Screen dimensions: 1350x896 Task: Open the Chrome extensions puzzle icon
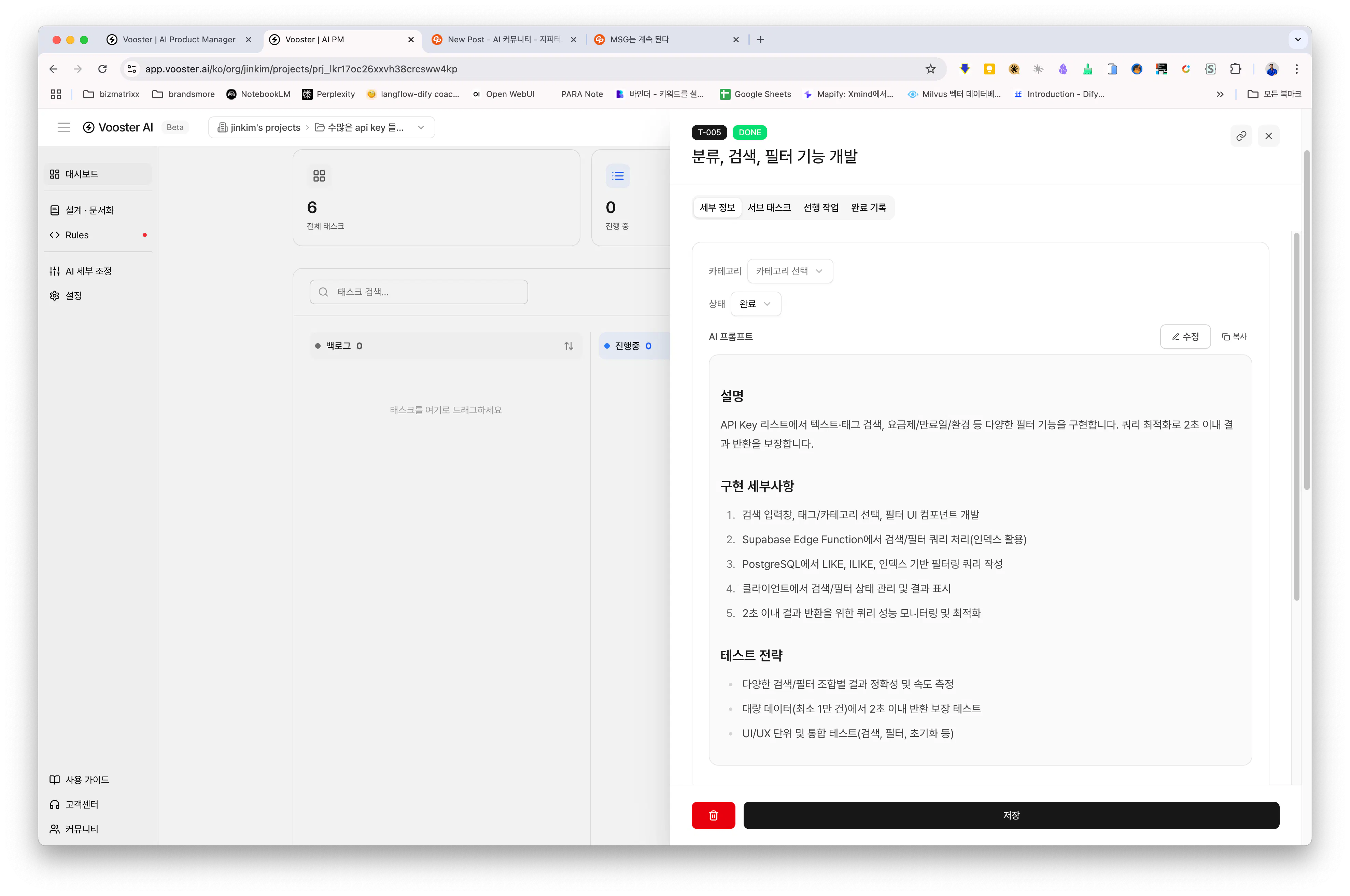[x=1235, y=69]
